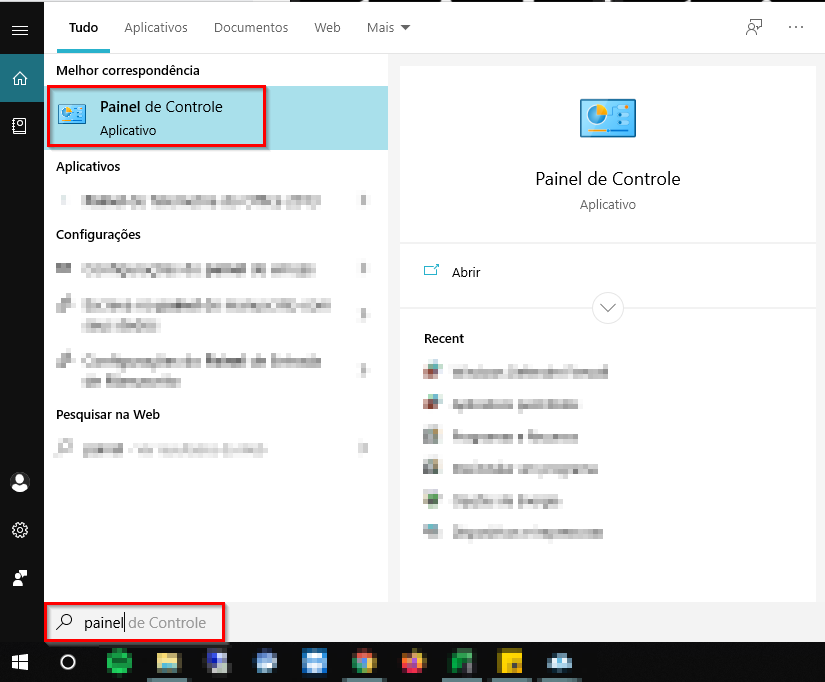The image size is (825, 682).
Task: Click the Windows Start button
Action: coord(20,662)
